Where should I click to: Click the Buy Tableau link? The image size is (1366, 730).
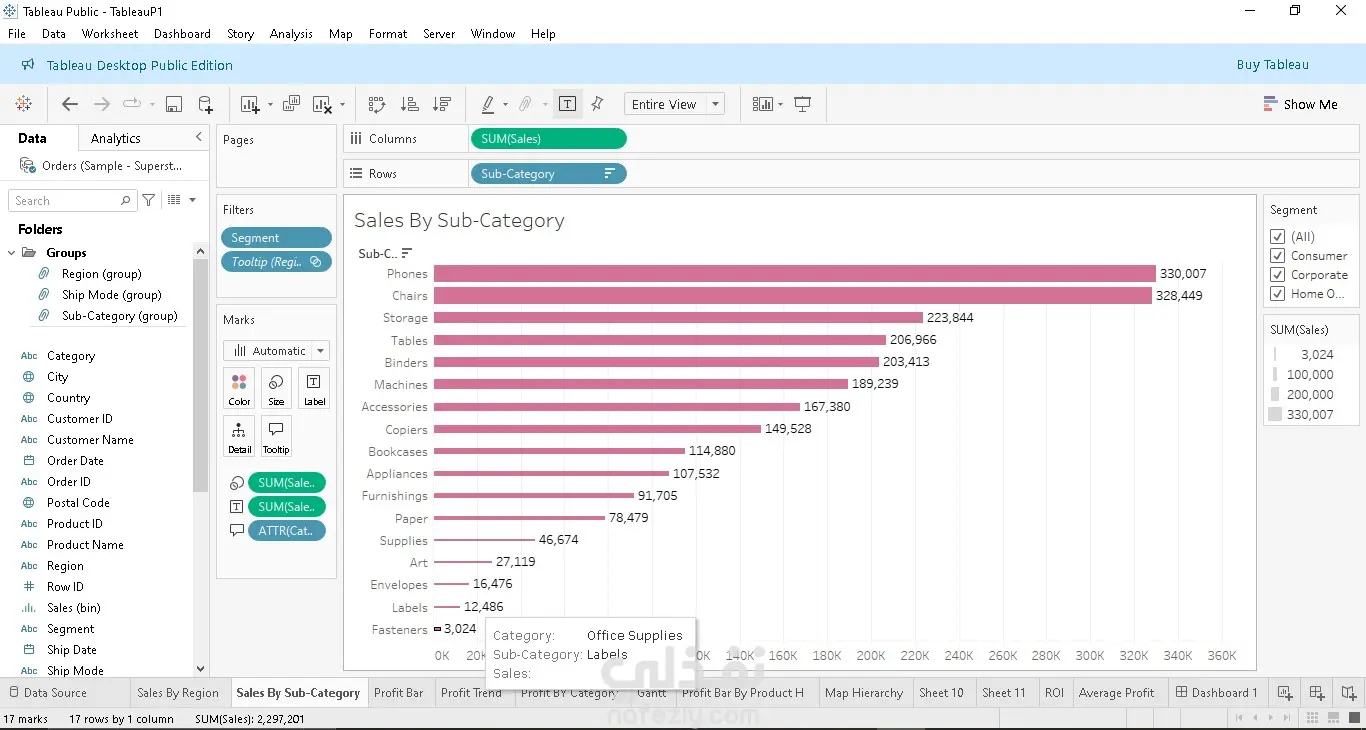[x=1272, y=65]
